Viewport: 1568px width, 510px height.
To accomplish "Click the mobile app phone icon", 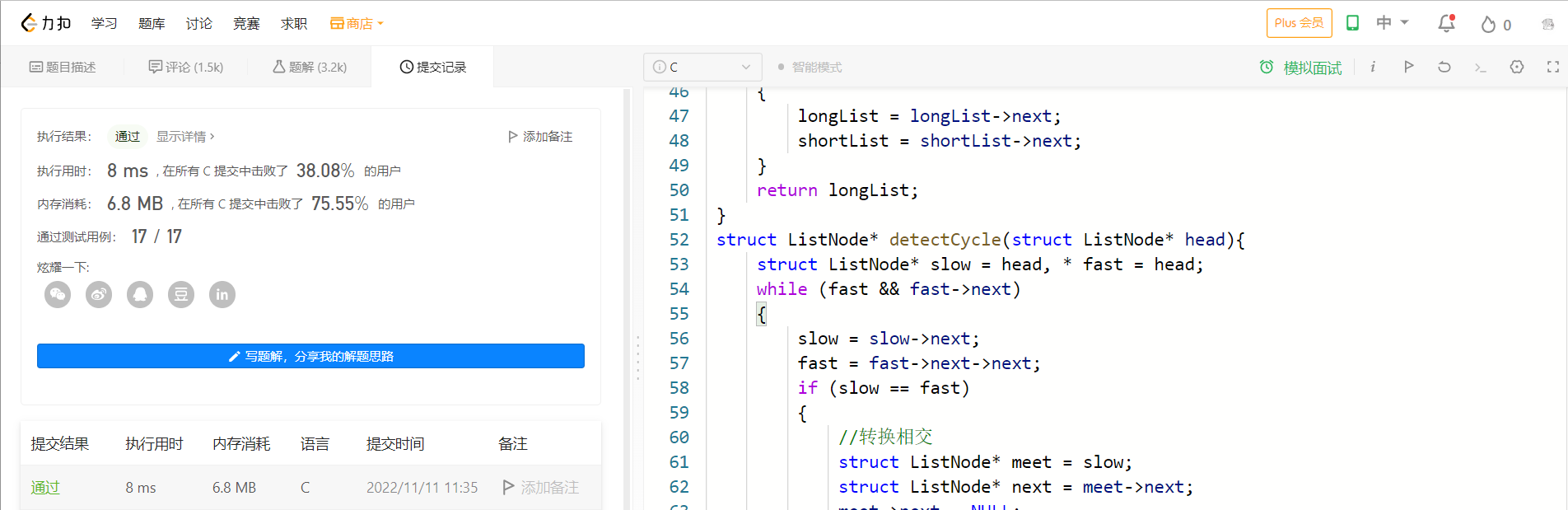I will tap(1352, 23).
